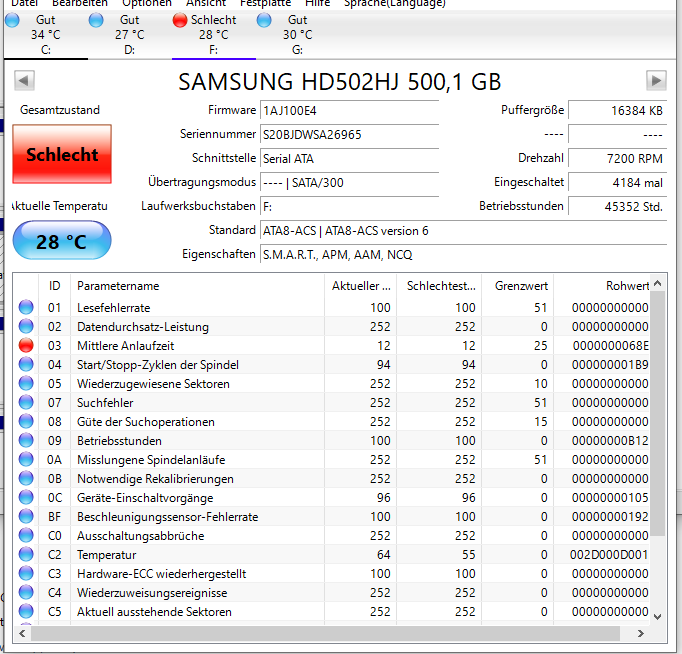682x654 pixels.
Task: Click the blue status orb for drive C:
Action: 12,20
